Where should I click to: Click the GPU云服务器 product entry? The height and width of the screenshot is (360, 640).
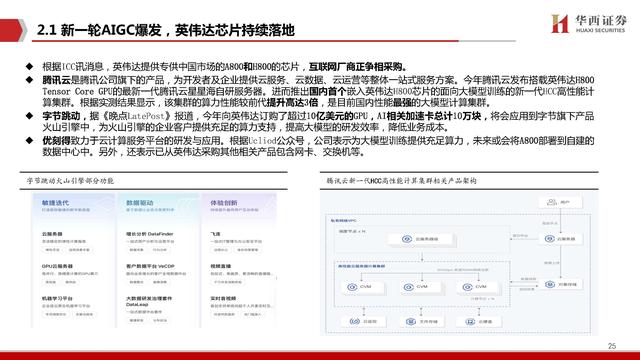click(x=57, y=266)
